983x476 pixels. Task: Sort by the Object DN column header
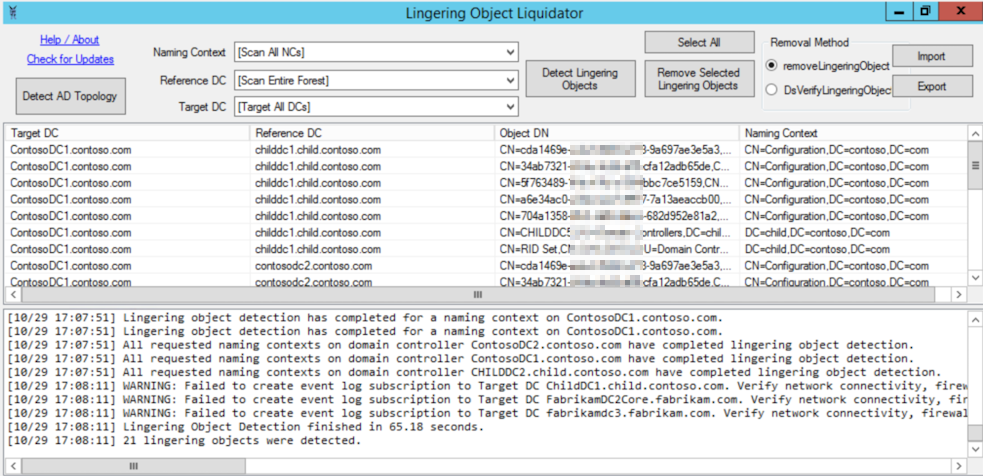617,133
